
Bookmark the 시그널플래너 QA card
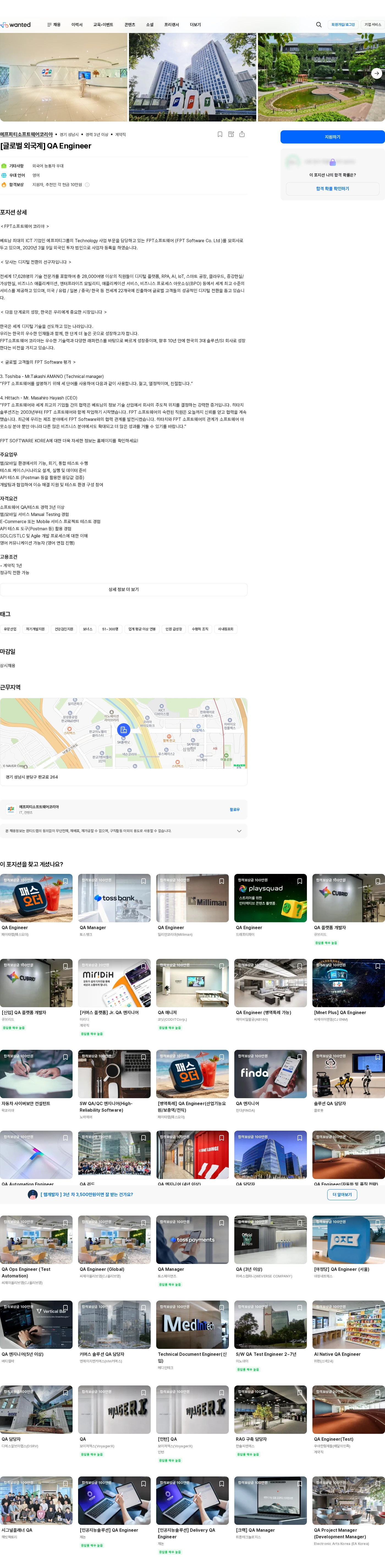[x=65, y=1483]
